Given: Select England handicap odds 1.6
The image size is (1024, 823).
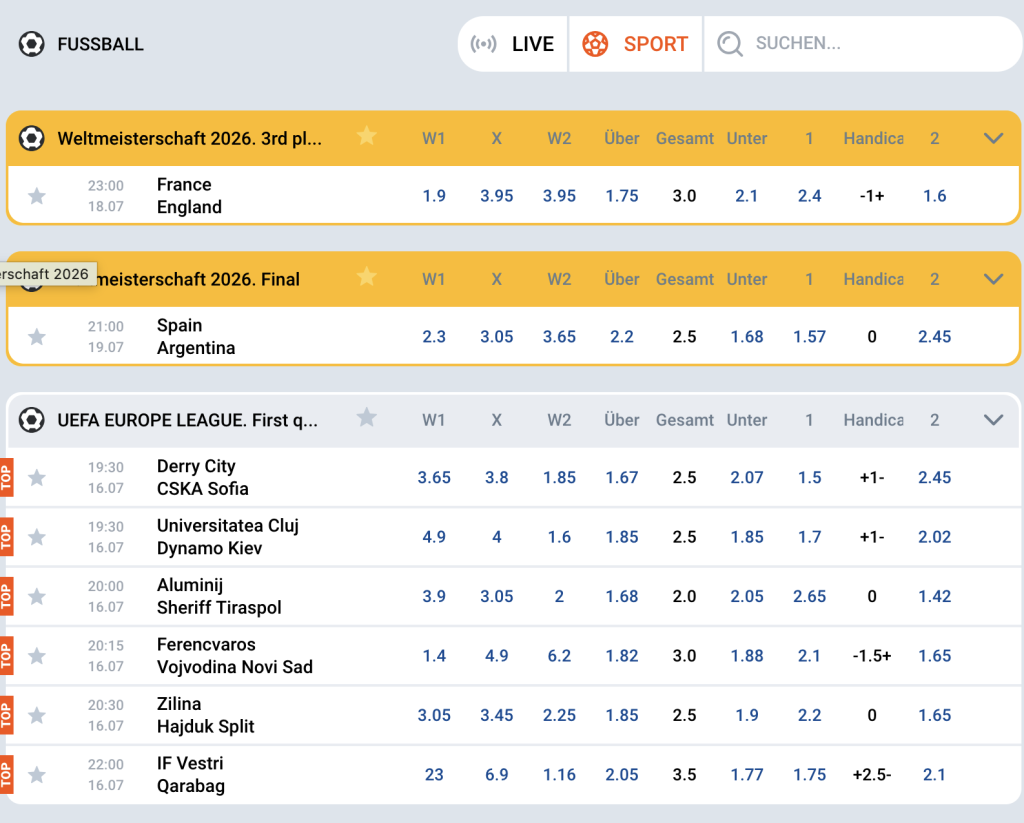Looking at the screenshot, I should point(935,196).
